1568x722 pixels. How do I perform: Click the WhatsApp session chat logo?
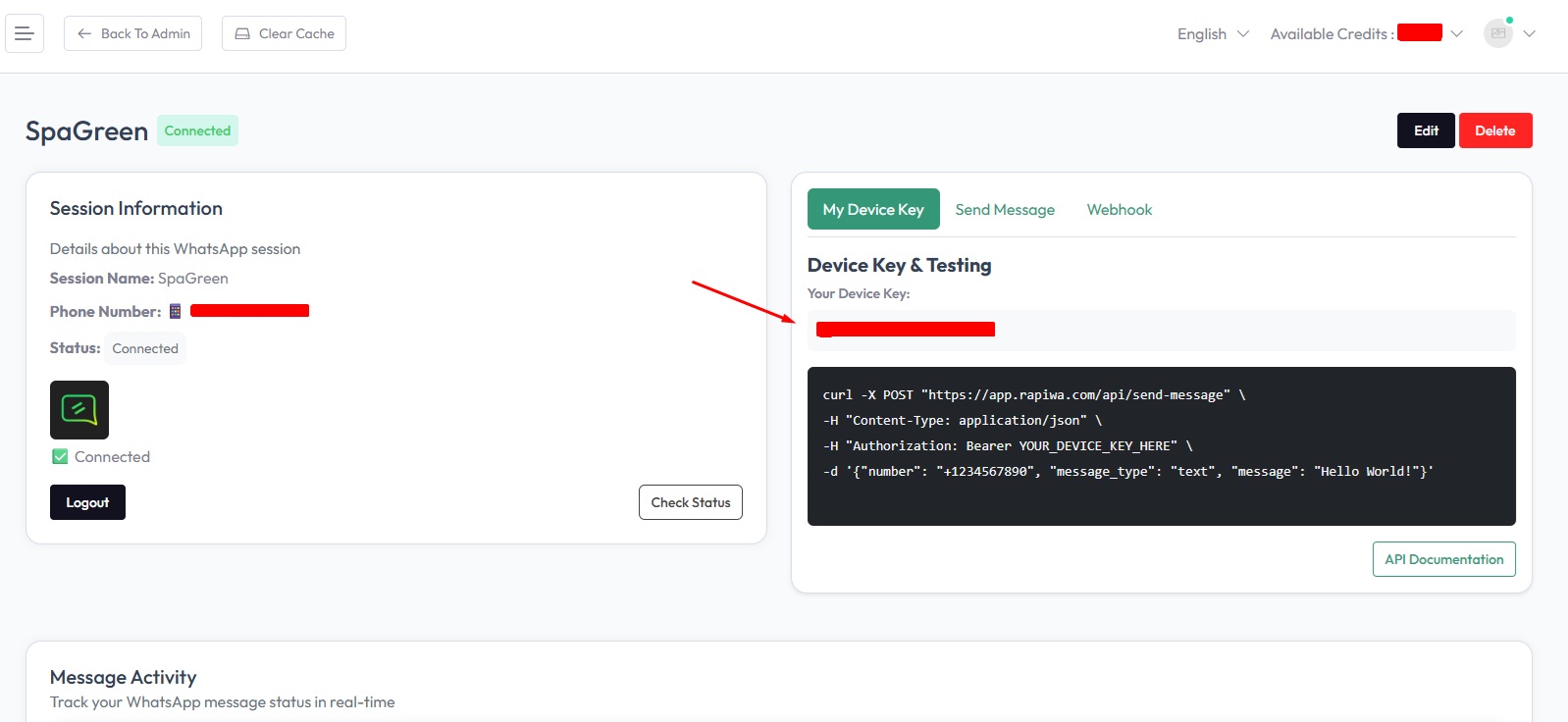tap(79, 410)
